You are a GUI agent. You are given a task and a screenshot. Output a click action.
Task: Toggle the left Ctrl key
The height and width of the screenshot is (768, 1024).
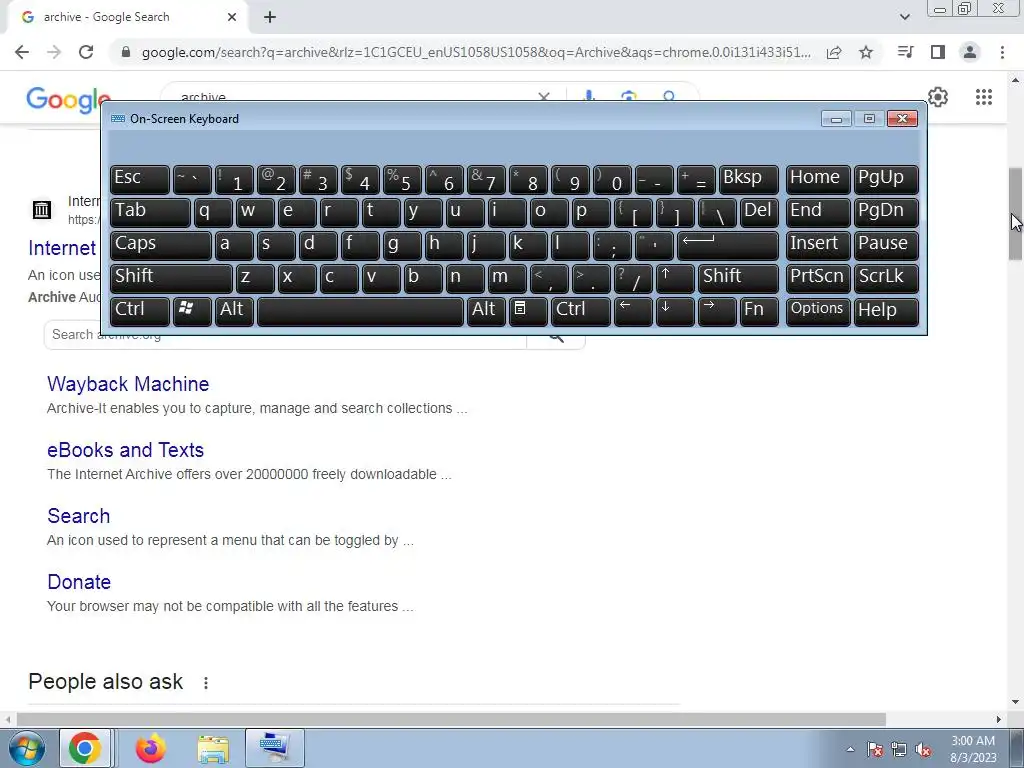click(x=140, y=311)
